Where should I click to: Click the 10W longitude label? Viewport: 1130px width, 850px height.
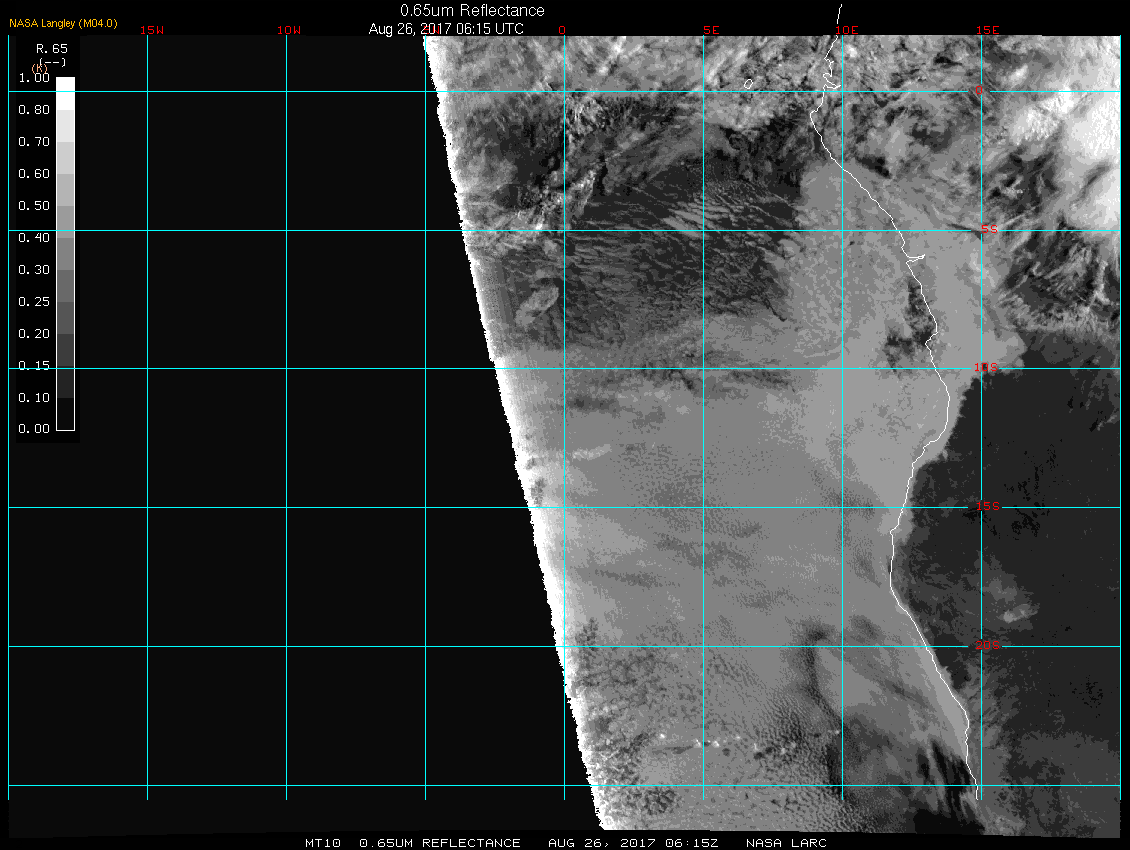[289, 30]
